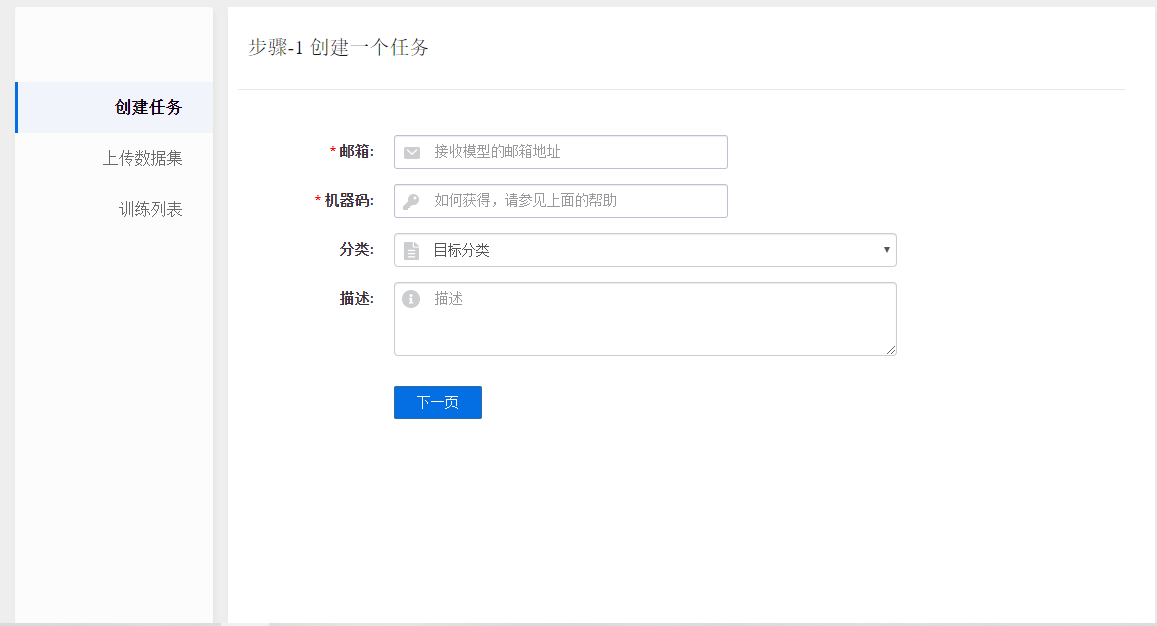
Task: Go to 训练列表 in the sidebar
Action: pyautogui.click(x=150, y=210)
